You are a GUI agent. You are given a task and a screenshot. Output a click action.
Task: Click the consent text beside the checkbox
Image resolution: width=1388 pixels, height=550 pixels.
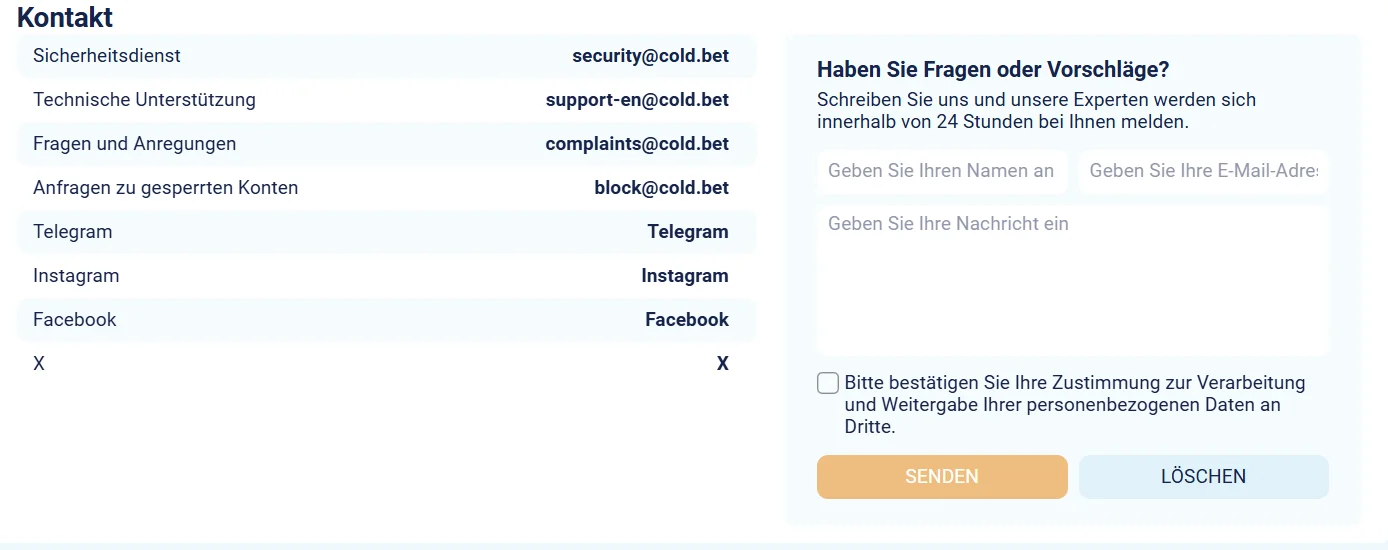[1074, 405]
